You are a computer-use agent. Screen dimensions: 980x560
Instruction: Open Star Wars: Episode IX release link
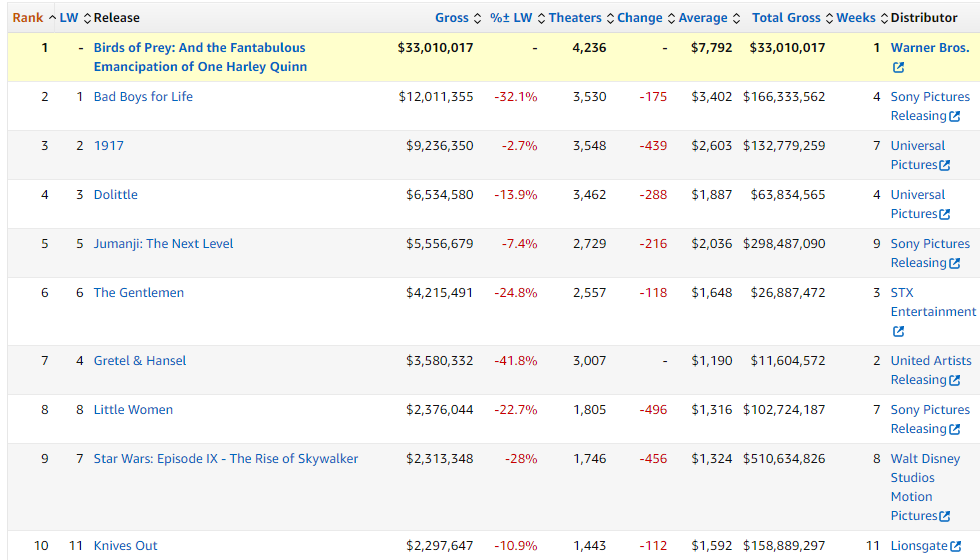click(x=226, y=459)
